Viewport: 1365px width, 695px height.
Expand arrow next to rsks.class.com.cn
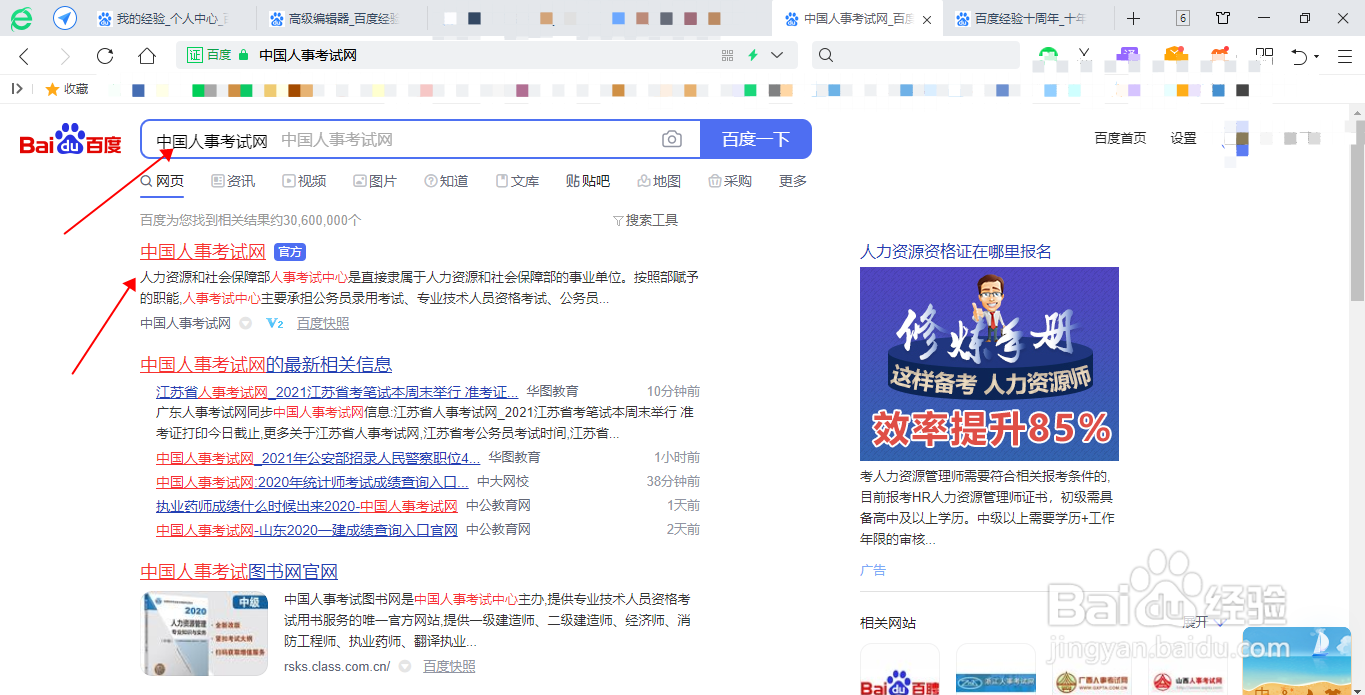tap(405, 666)
